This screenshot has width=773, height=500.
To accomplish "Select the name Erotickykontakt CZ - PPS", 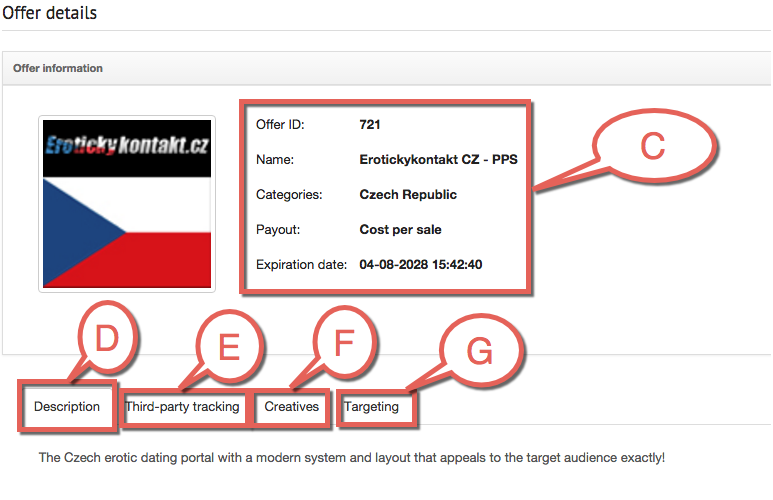I will click(438, 160).
